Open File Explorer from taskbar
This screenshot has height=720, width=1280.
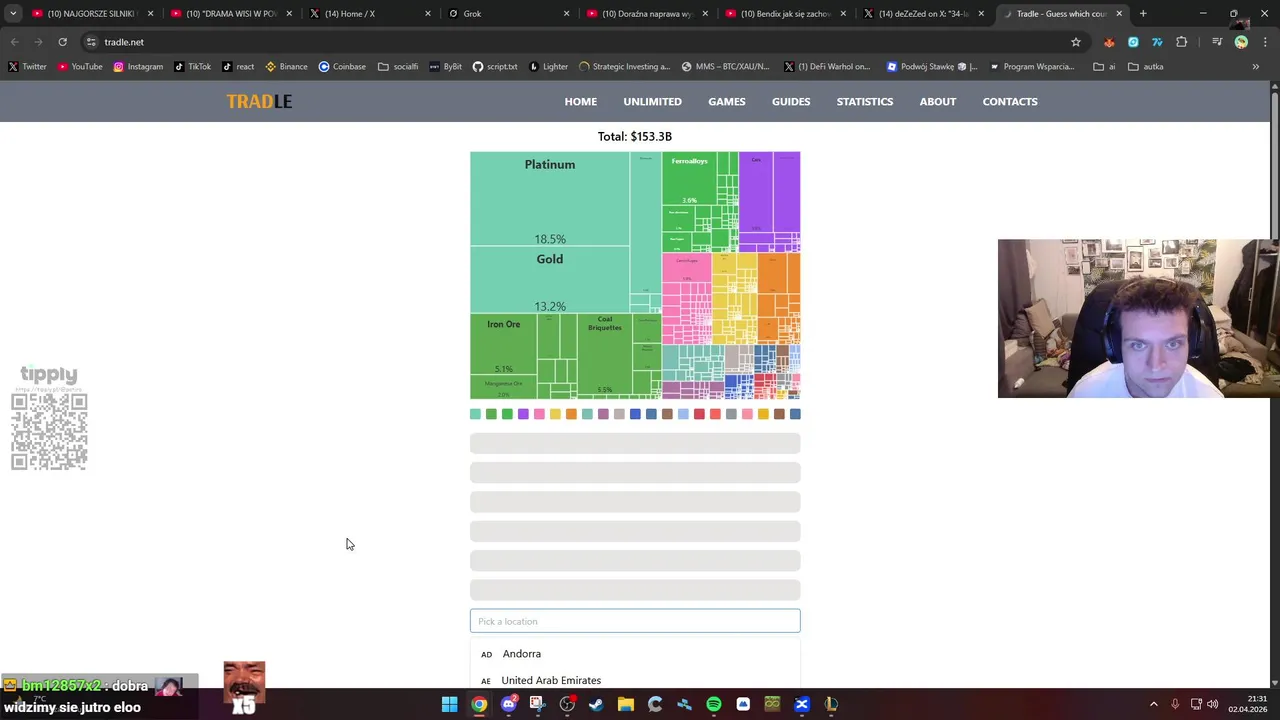point(625,705)
